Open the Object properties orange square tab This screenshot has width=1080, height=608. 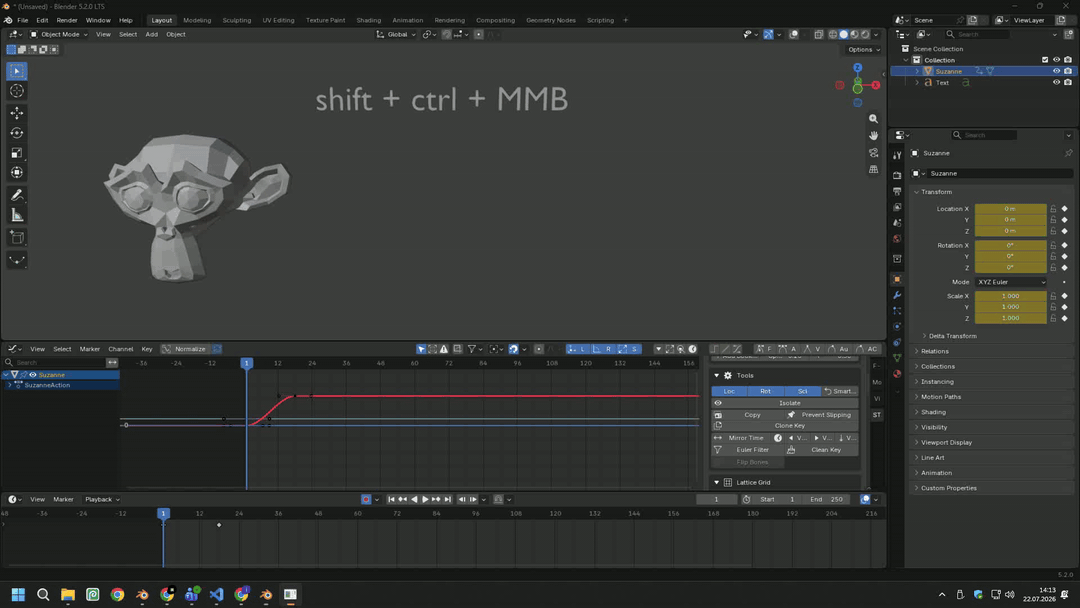[897, 279]
